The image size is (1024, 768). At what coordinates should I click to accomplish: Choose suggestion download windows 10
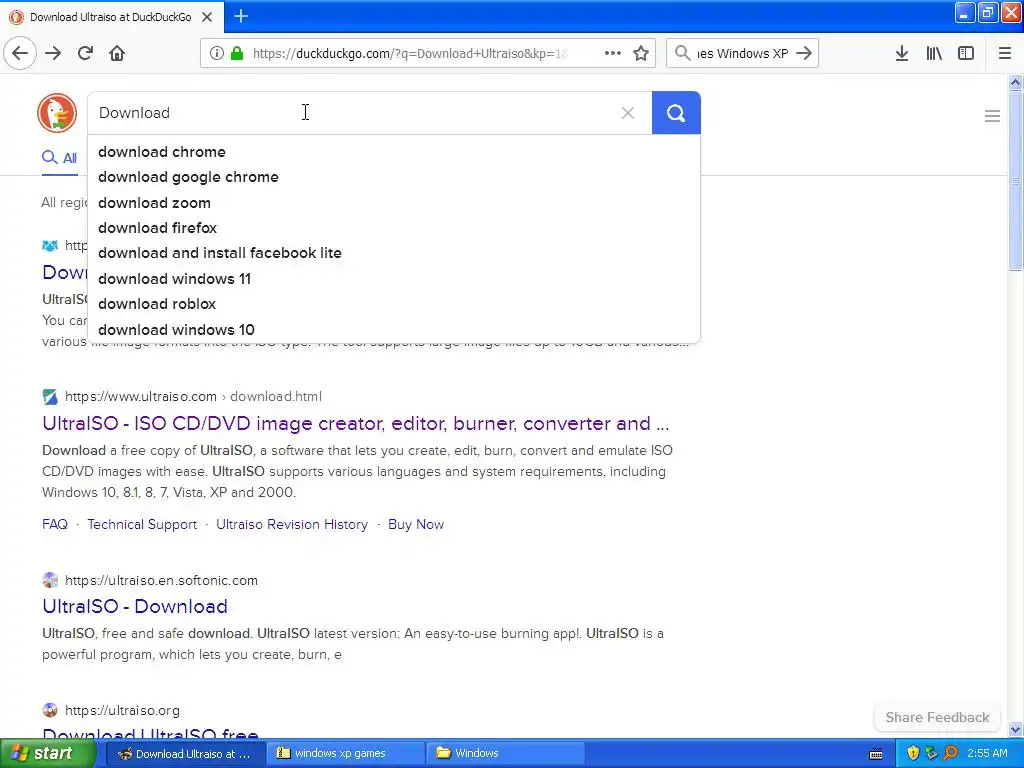click(394, 330)
